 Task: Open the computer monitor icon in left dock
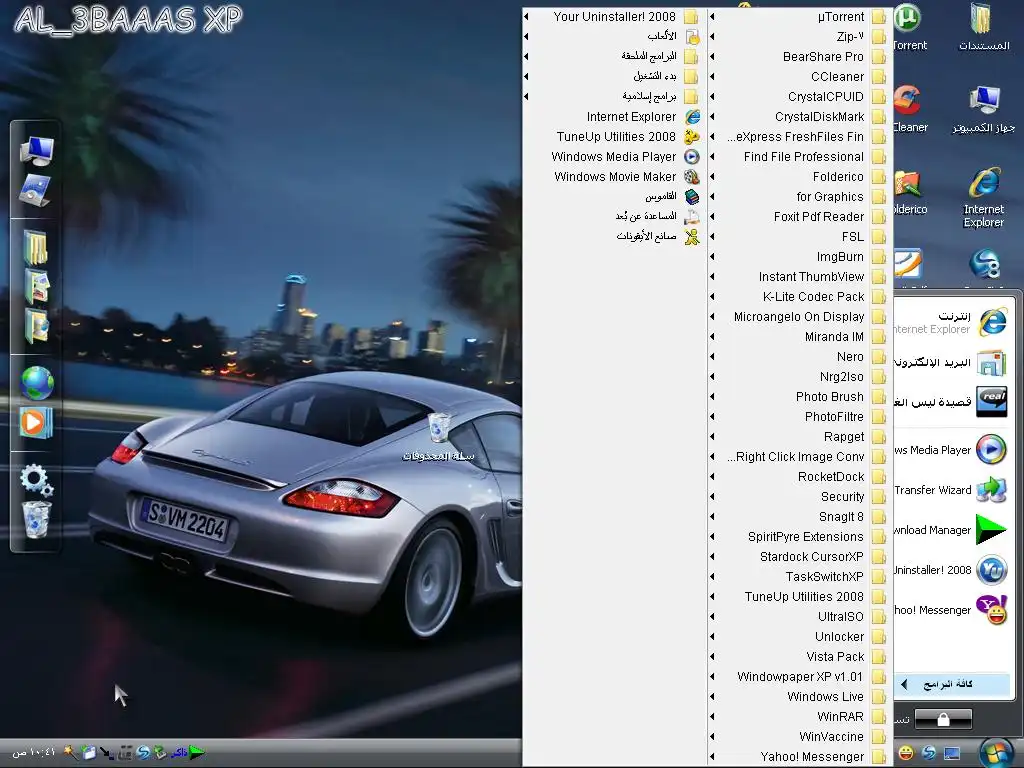point(37,152)
